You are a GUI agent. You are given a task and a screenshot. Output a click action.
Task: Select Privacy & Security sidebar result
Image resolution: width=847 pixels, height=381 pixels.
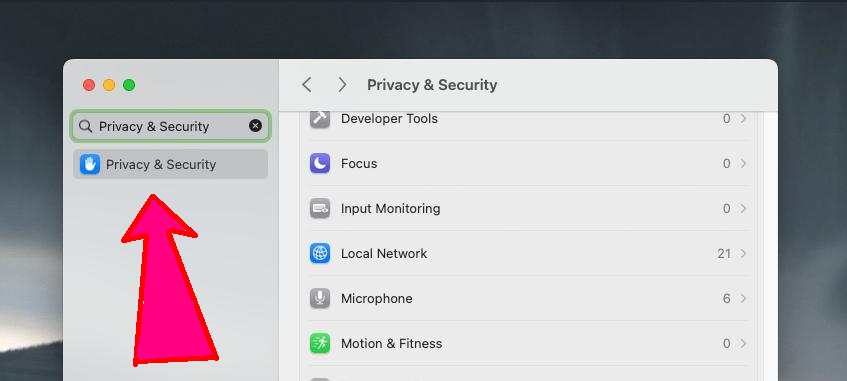click(x=171, y=164)
